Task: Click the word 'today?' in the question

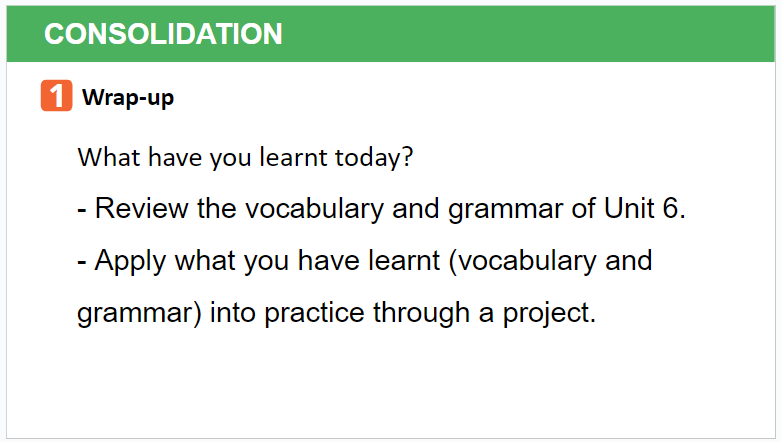Action: coord(374,158)
